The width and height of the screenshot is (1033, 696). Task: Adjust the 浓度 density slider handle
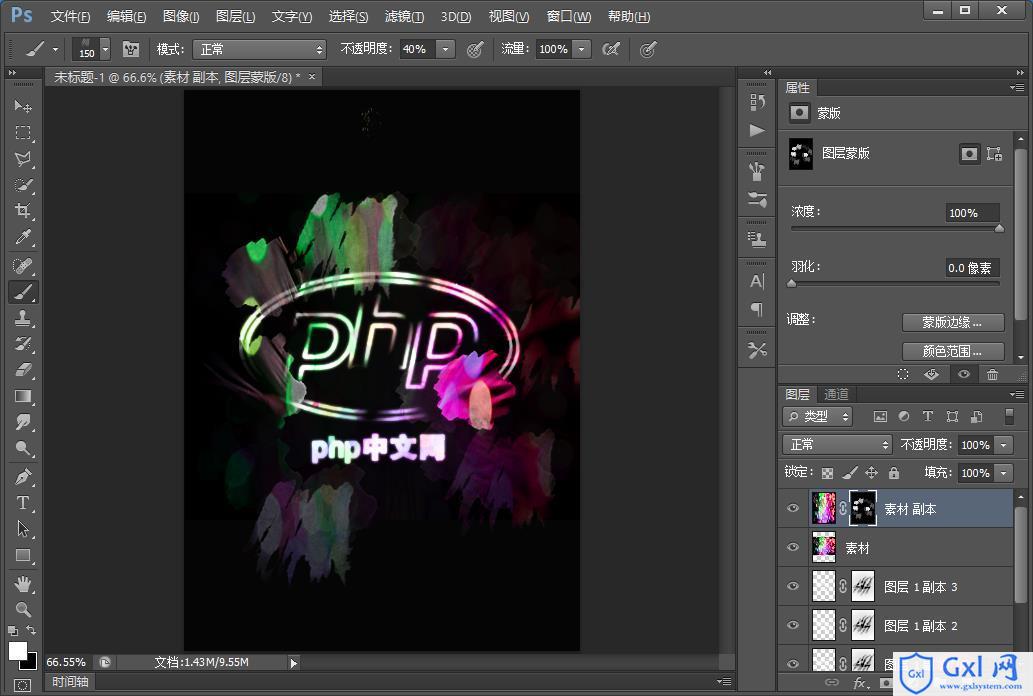click(x=999, y=229)
